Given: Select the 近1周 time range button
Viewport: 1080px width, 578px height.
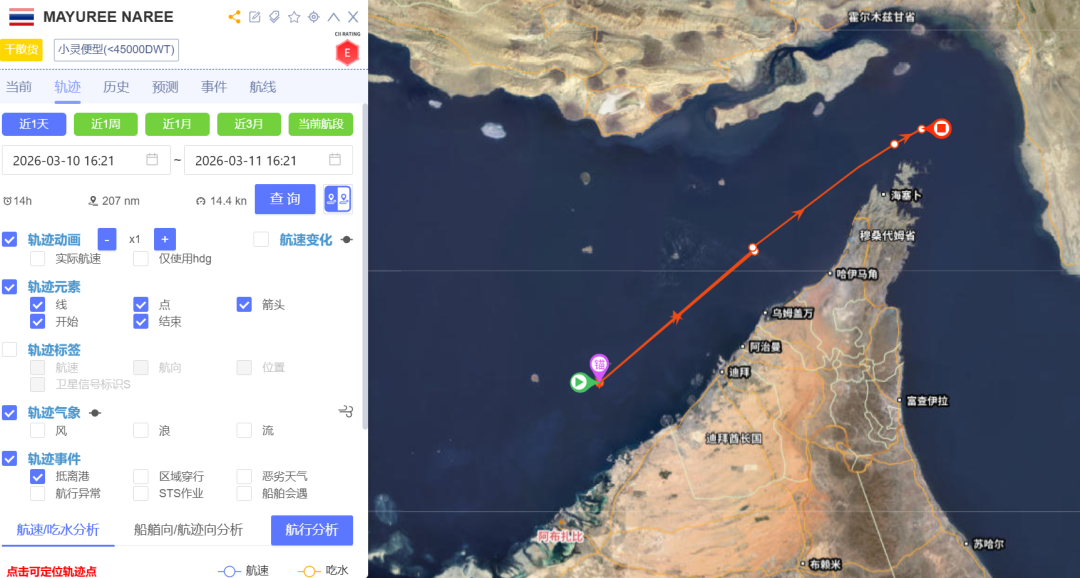Looking at the screenshot, I should (x=105, y=124).
